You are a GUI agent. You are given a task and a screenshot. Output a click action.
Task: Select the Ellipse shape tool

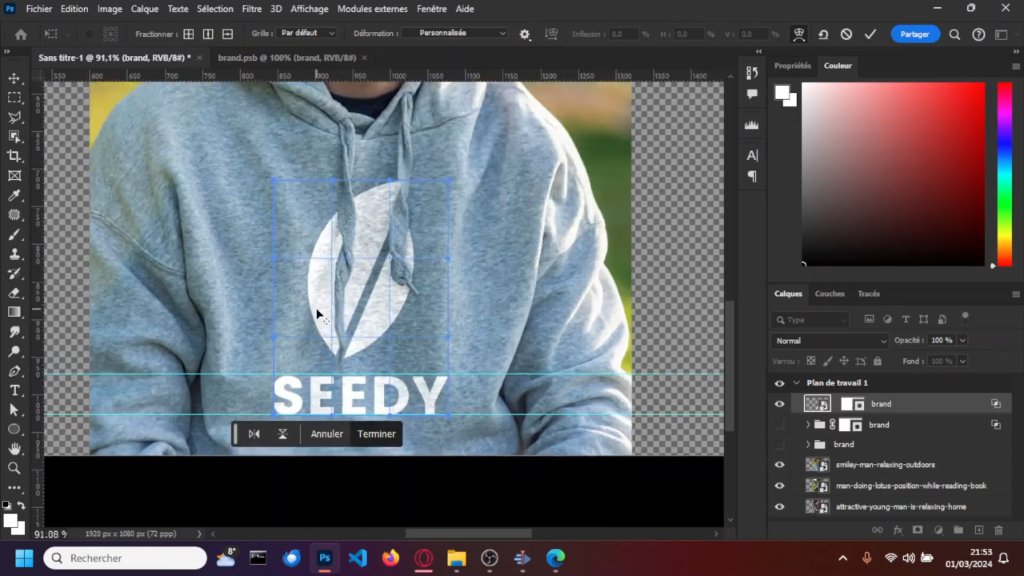point(14,430)
